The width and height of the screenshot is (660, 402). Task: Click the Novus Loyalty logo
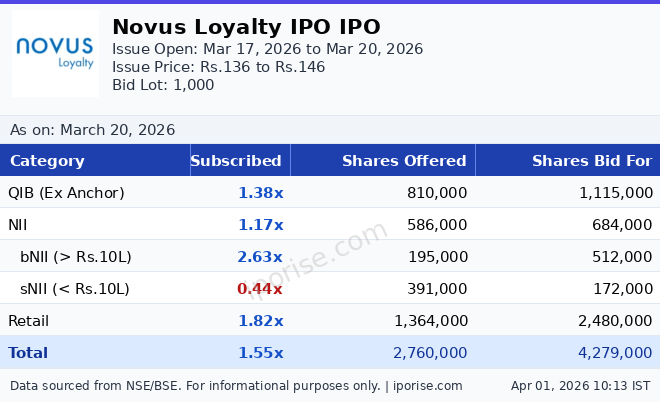pyautogui.click(x=55, y=53)
